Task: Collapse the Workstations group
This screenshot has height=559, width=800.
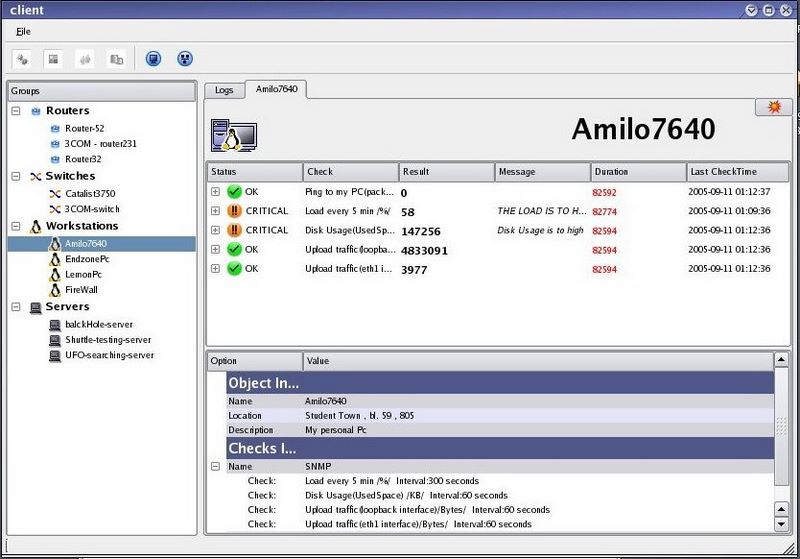Action: (x=16, y=226)
